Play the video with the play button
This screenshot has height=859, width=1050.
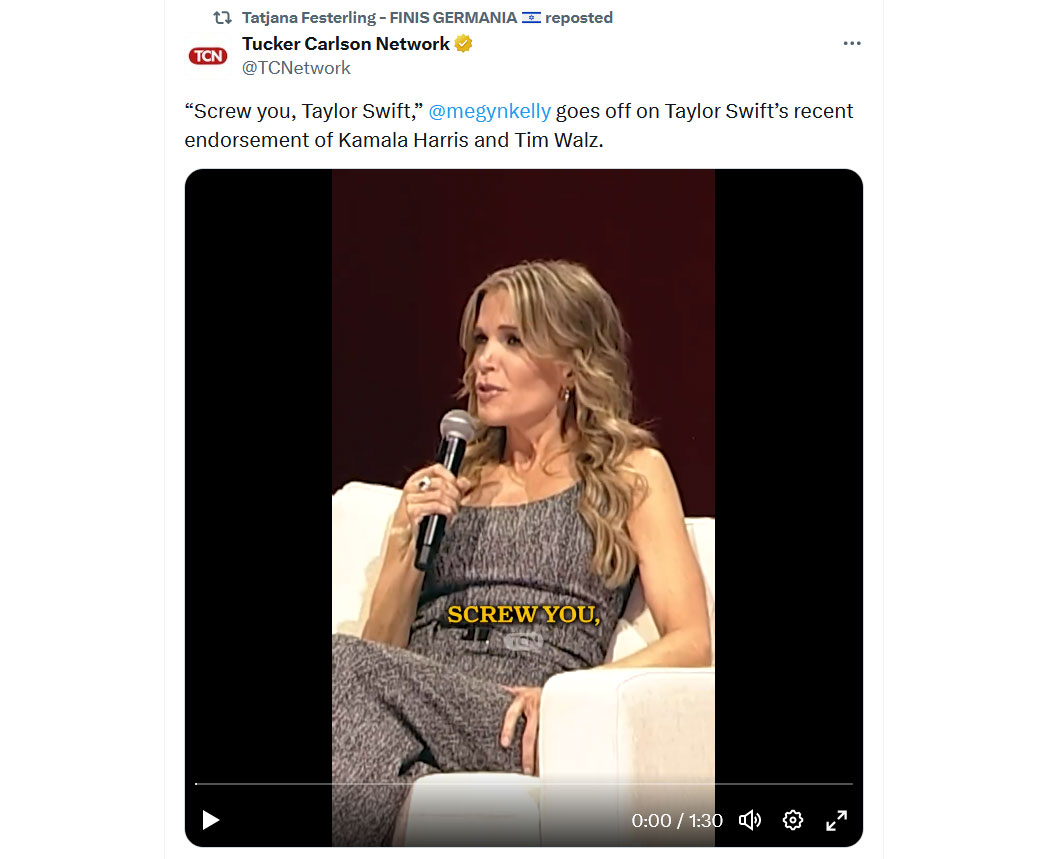pos(211,820)
